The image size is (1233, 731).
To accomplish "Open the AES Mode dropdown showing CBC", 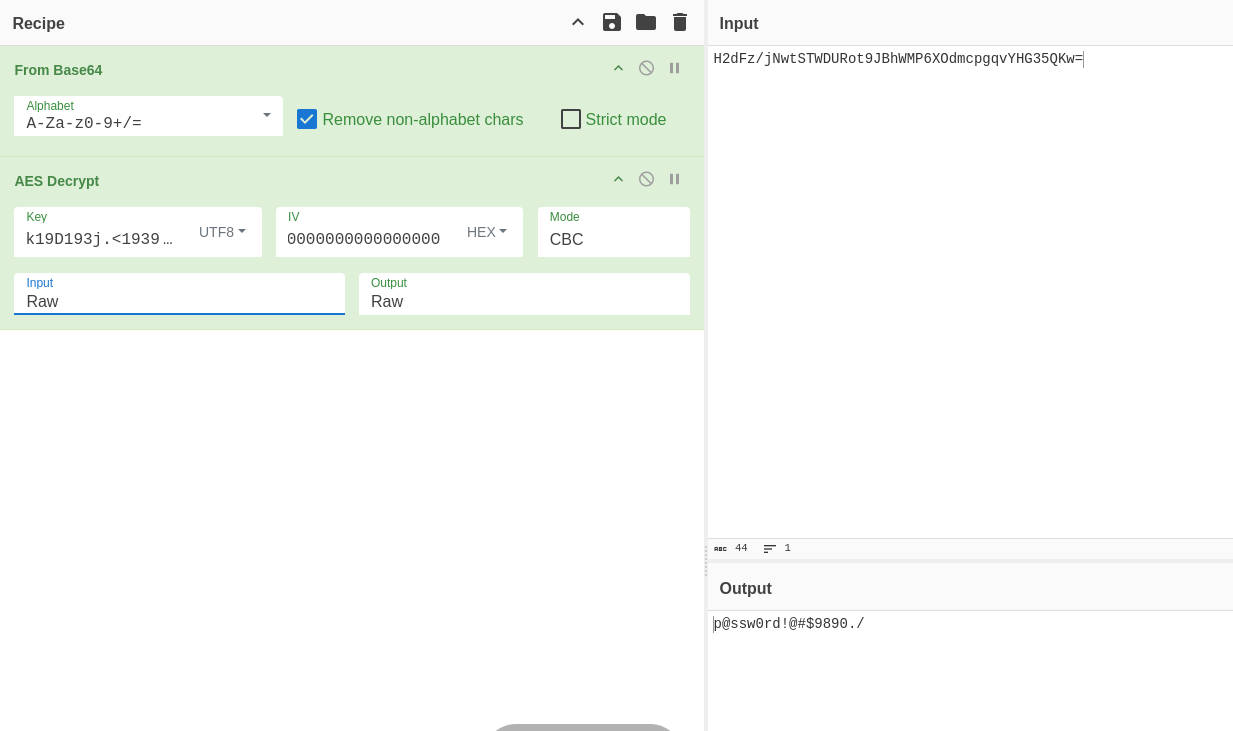I will (614, 232).
